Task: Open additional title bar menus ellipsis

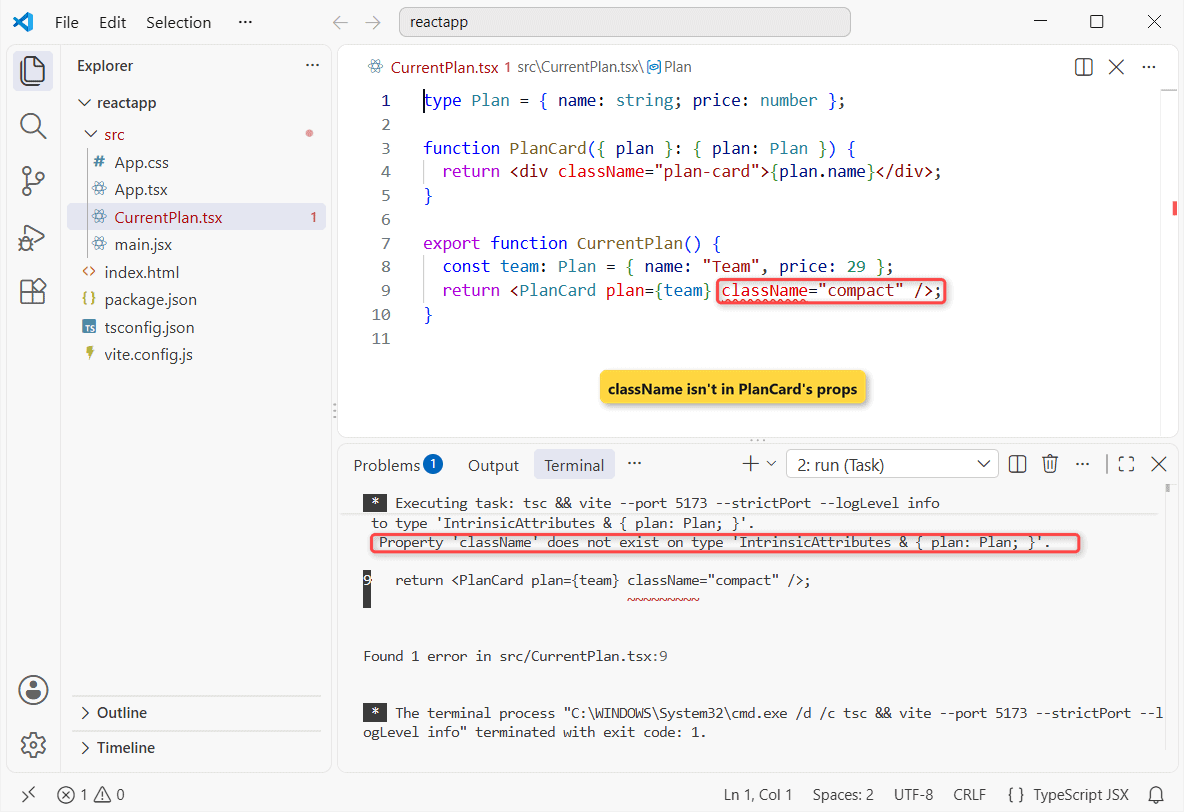Action: [245, 22]
